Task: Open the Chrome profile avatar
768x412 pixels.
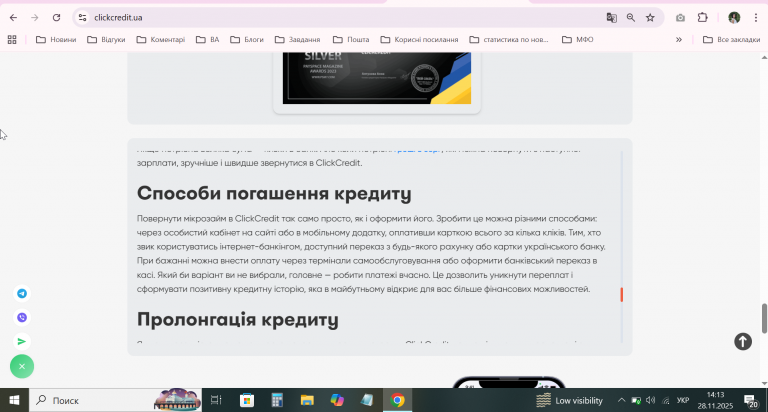Action: [734, 18]
